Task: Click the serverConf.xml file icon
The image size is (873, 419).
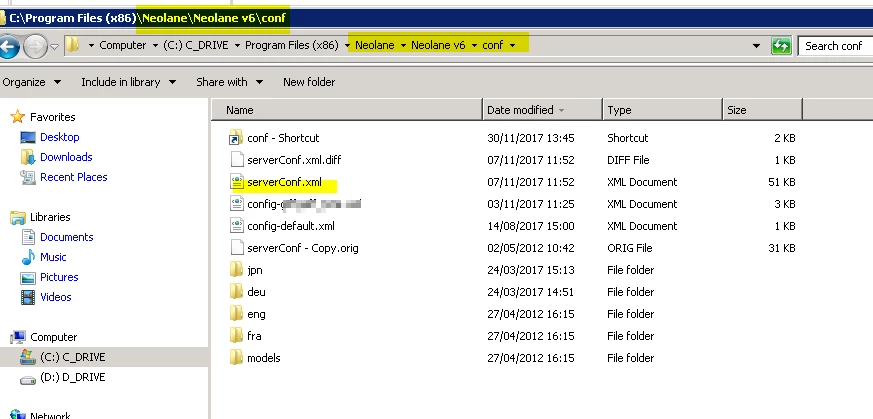Action: (237, 182)
